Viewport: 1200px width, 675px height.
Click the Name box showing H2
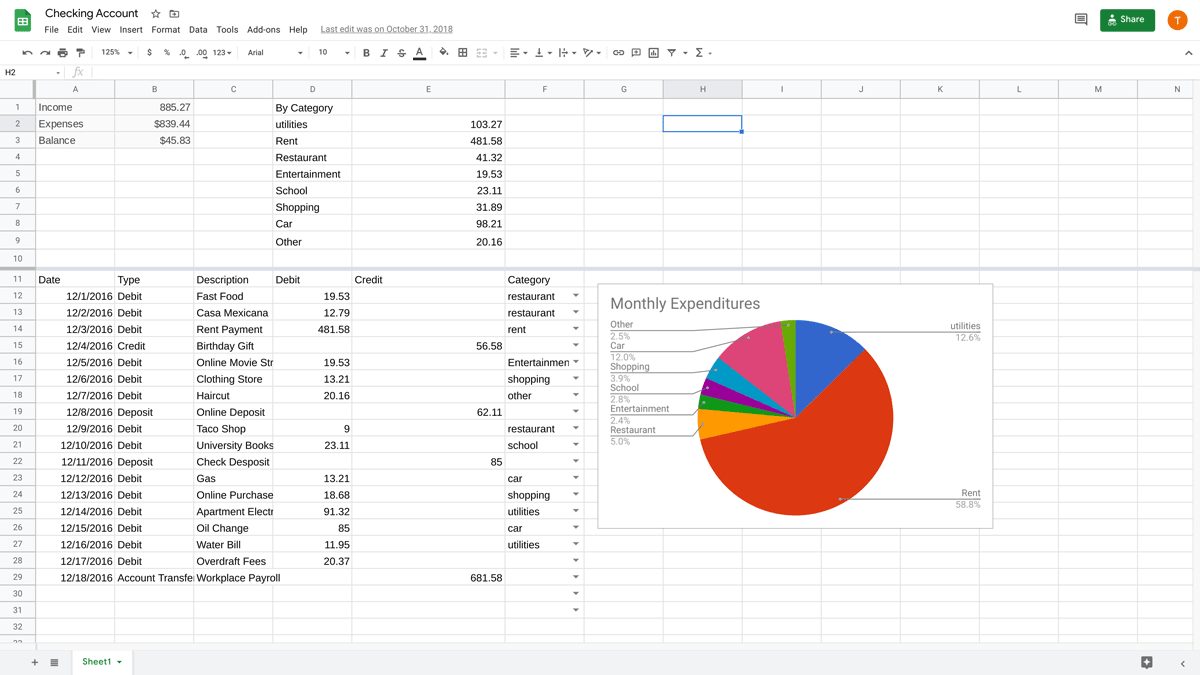pos(30,72)
